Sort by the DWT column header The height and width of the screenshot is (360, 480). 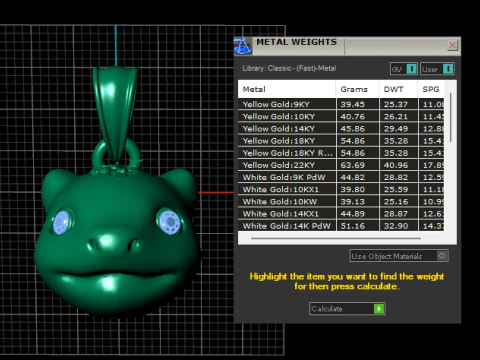tap(398, 89)
